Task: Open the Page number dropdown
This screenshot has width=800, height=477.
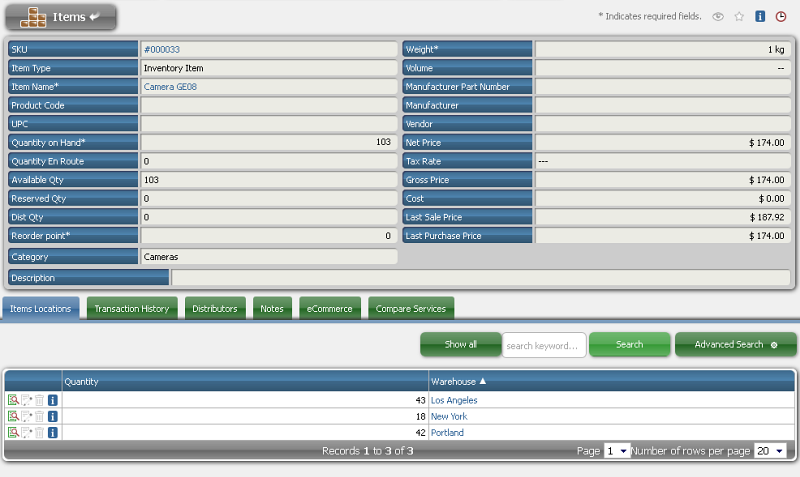Action: 617,451
